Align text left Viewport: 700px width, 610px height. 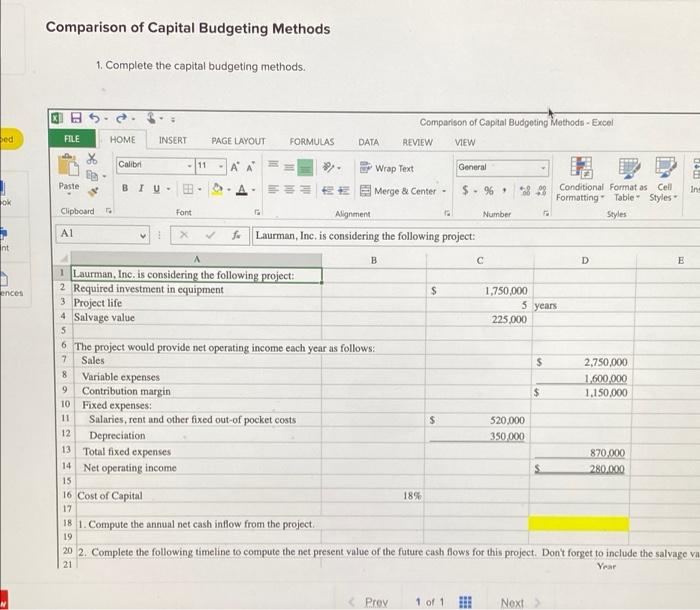pos(273,190)
